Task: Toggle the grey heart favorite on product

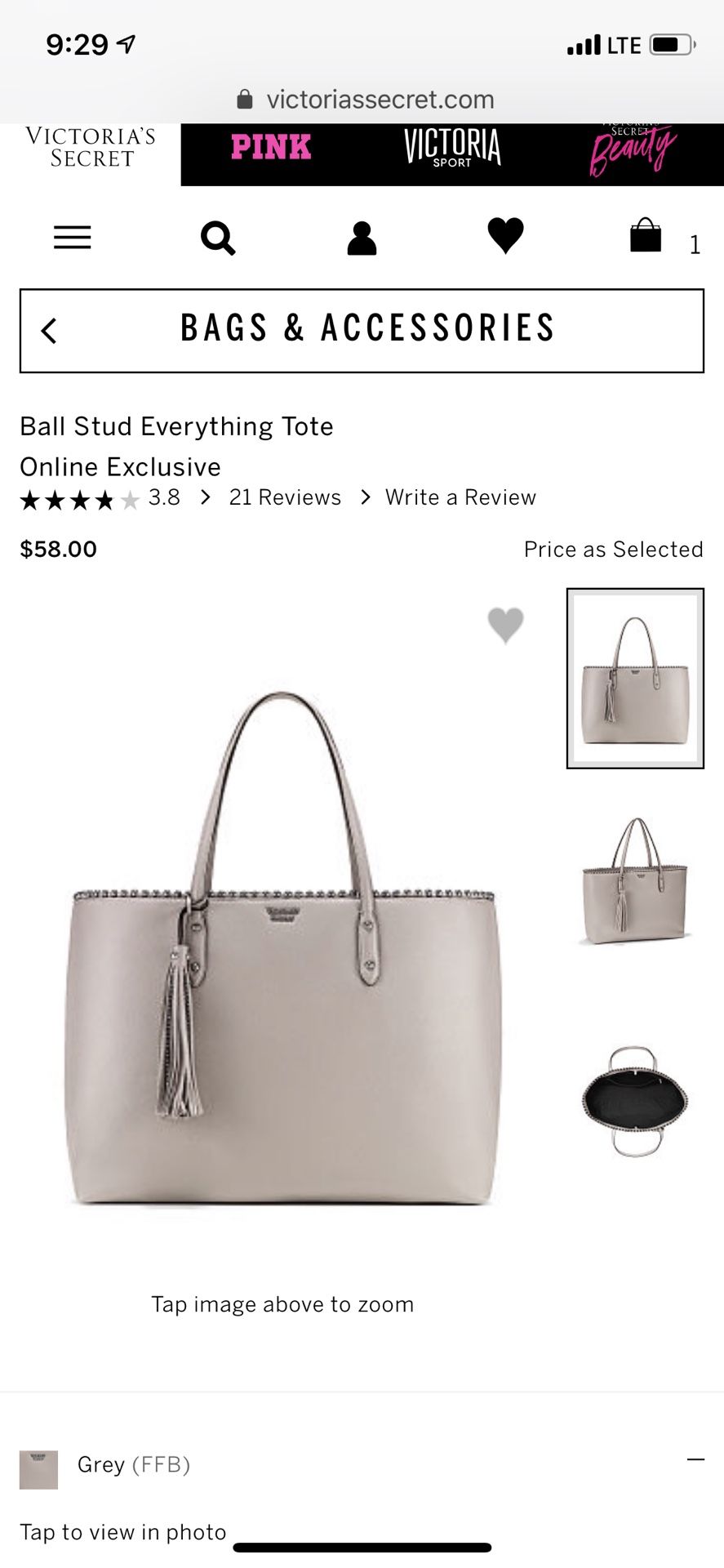Action: tap(505, 626)
